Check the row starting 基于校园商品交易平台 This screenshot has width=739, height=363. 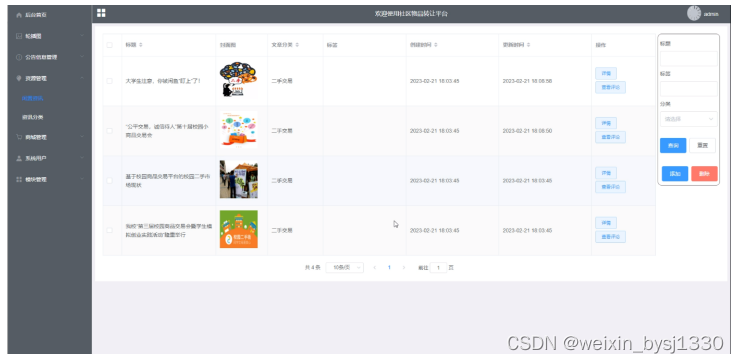coord(109,181)
